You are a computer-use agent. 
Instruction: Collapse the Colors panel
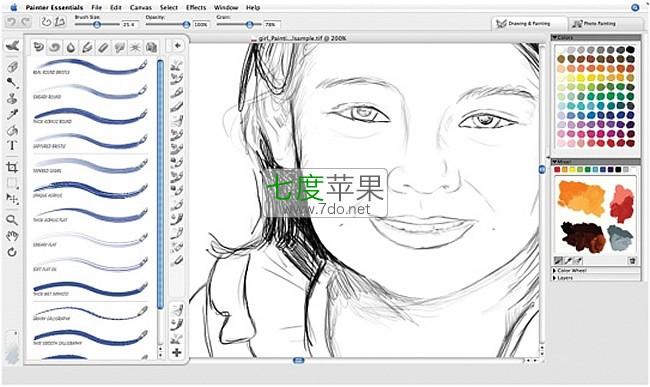(555, 37)
